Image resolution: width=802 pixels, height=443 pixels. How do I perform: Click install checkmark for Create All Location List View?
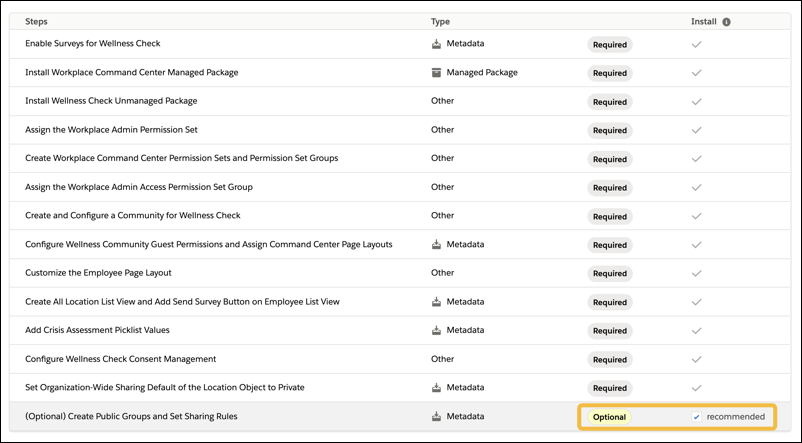pos(696,302)
